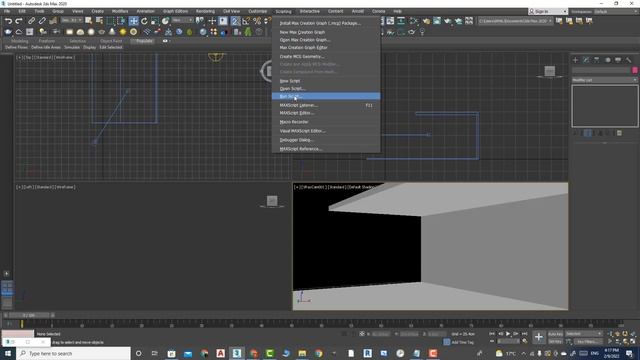The height and width of the screenshot is (360, 640).
Task: Click the Simulate ribbon button
Action: tap(72, 47)
